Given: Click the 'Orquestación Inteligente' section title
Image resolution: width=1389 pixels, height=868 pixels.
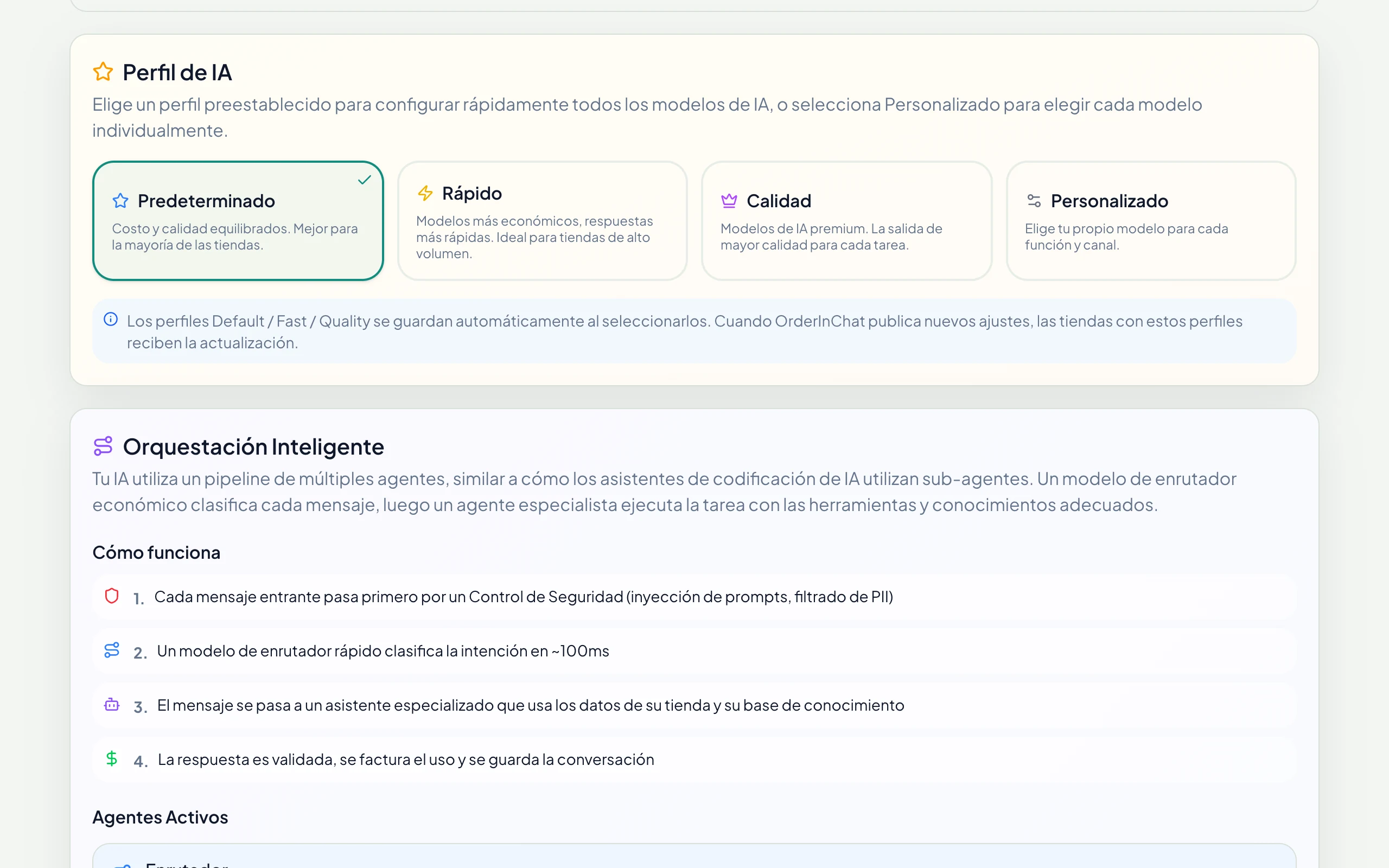Looking at the screenshot, I should click(x=253, y=447).
